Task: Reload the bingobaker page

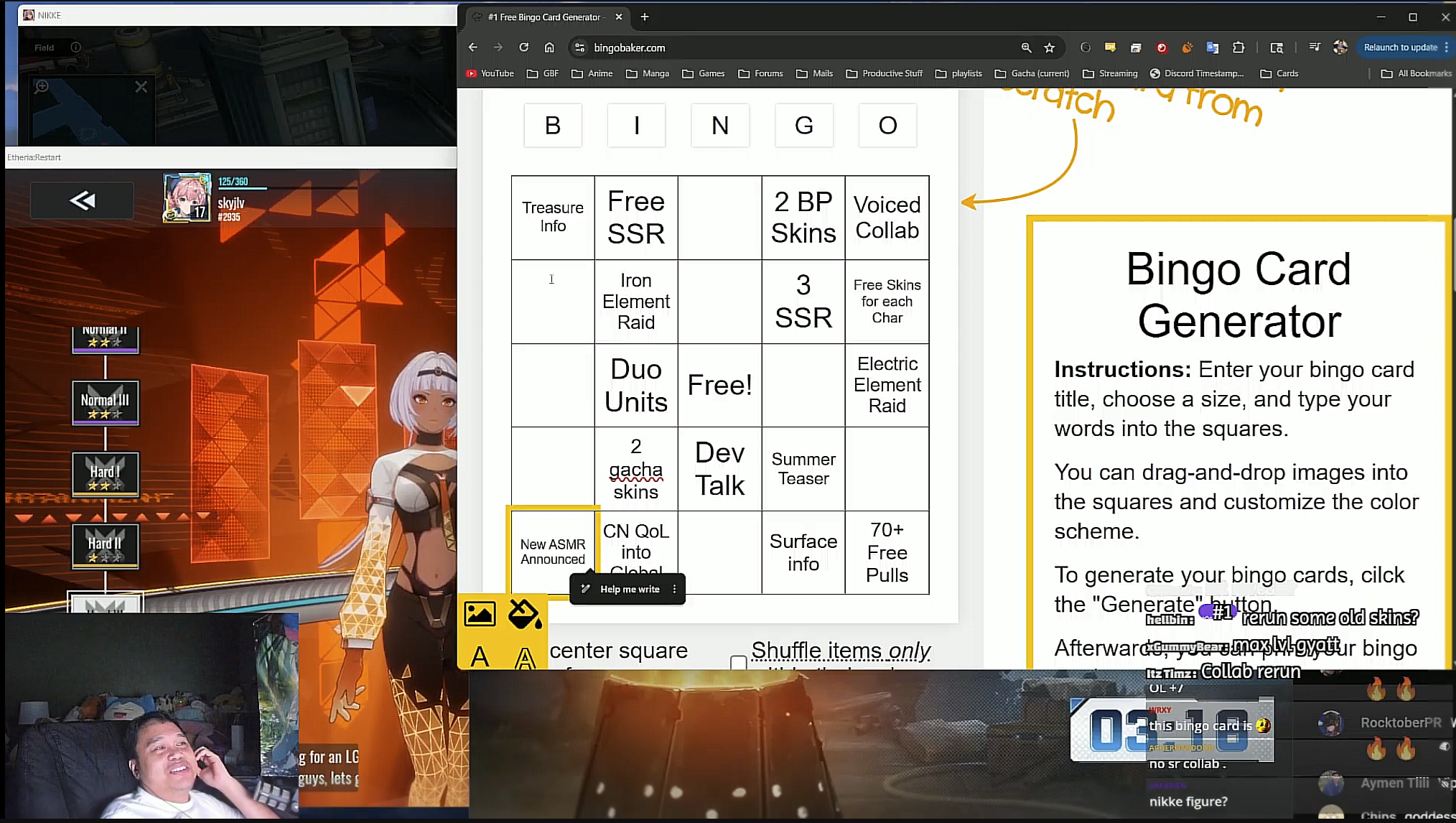Action: pos(524,47)
